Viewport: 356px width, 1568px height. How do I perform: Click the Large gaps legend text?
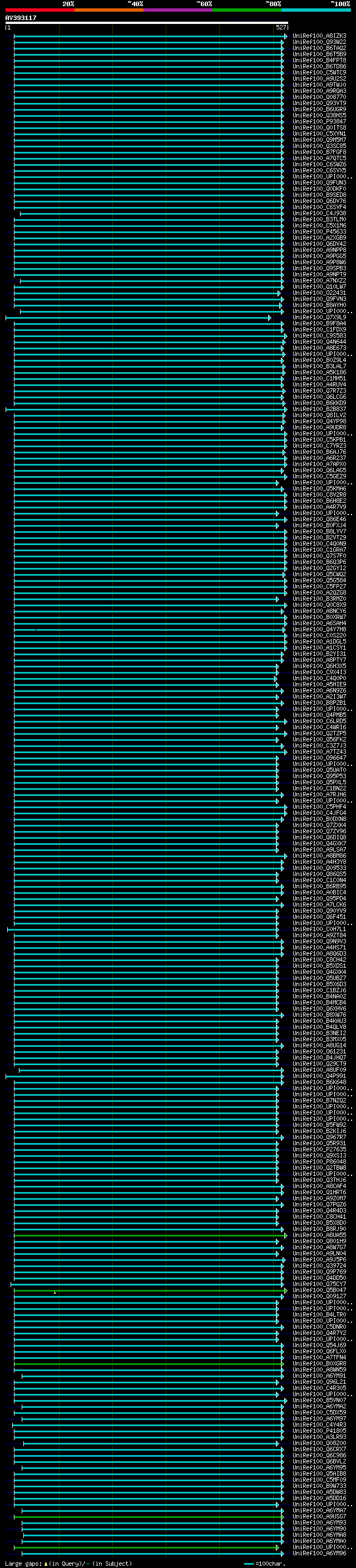tap(68, 1563)
